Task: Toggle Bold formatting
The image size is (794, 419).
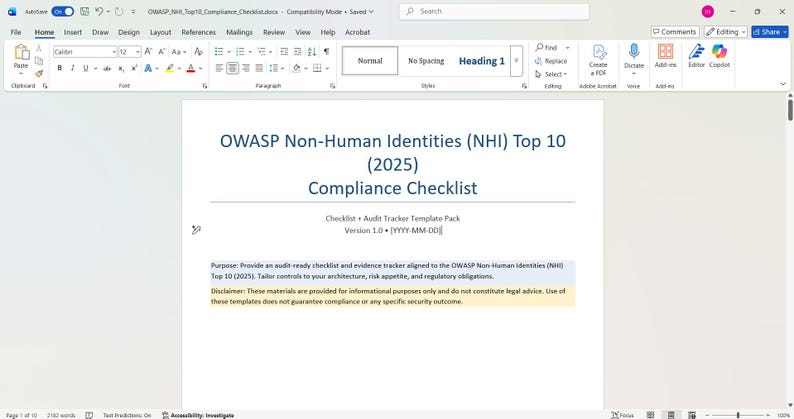Action: click(59, 68)
